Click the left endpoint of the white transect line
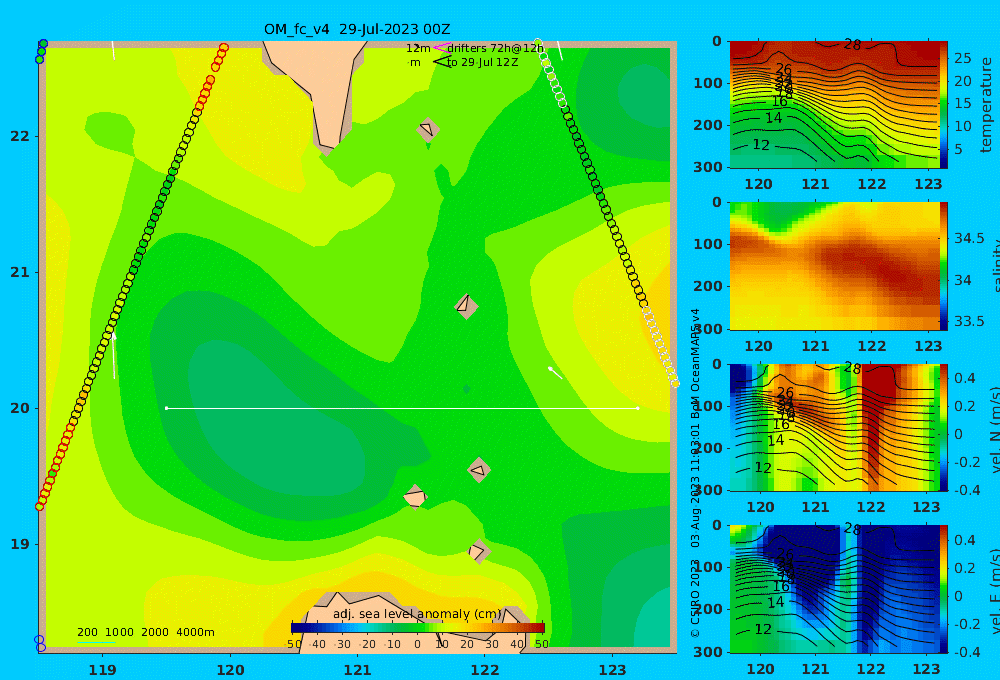 pos(166,408)
